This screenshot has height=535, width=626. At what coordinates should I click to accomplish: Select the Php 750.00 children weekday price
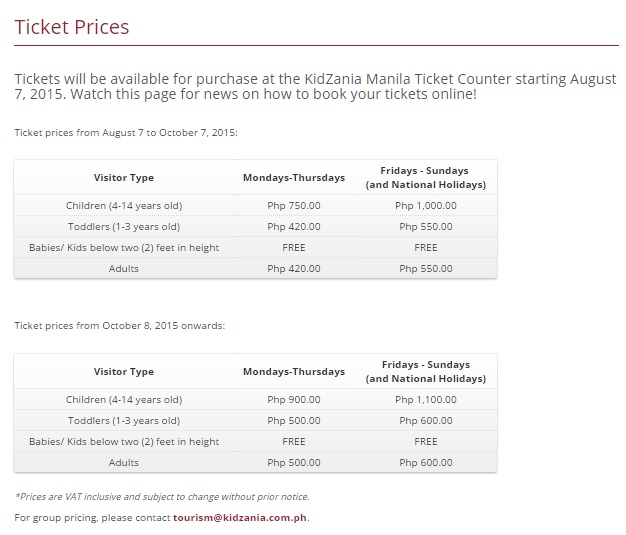pyautogui.click(x=294, y=206)
